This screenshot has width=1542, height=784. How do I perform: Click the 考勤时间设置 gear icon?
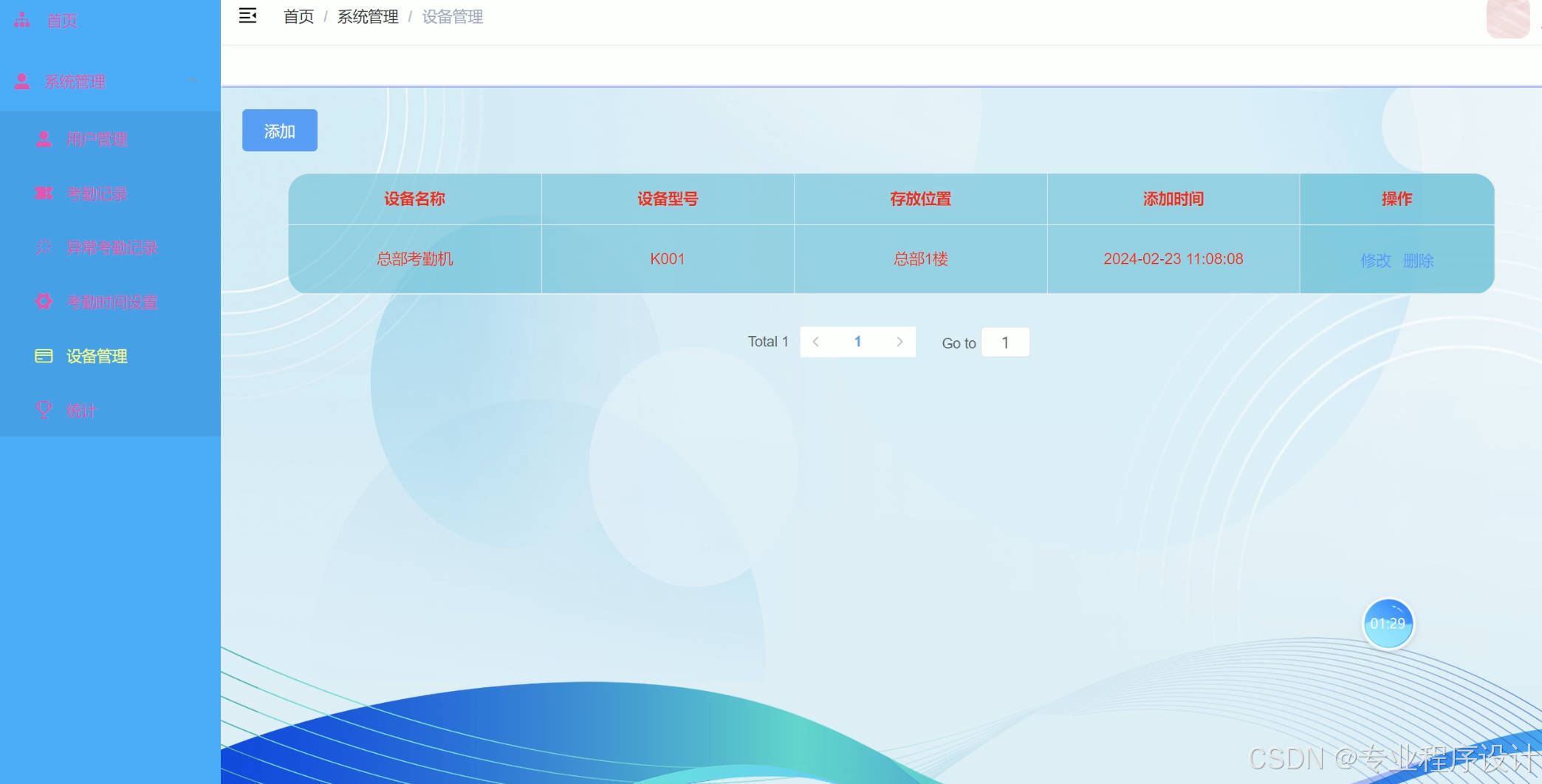pyautogui.click(x=44, y=301)
